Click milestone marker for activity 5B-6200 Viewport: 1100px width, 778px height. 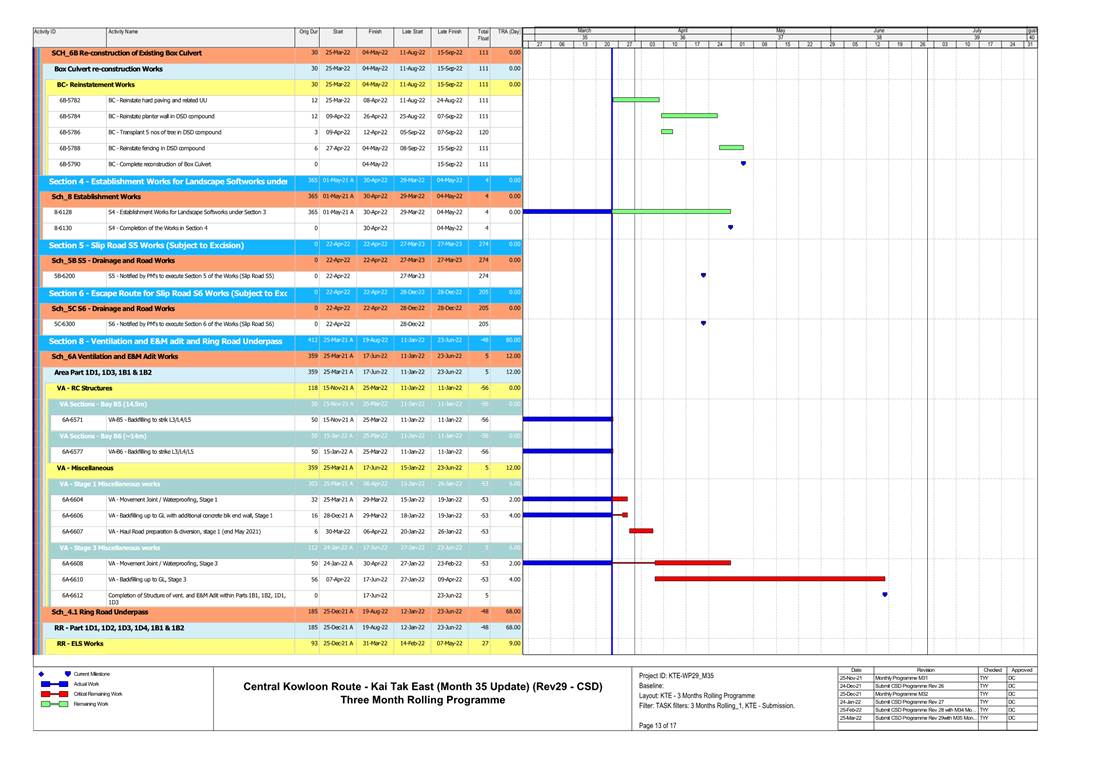pyautogui.click(x=704, y=275)
